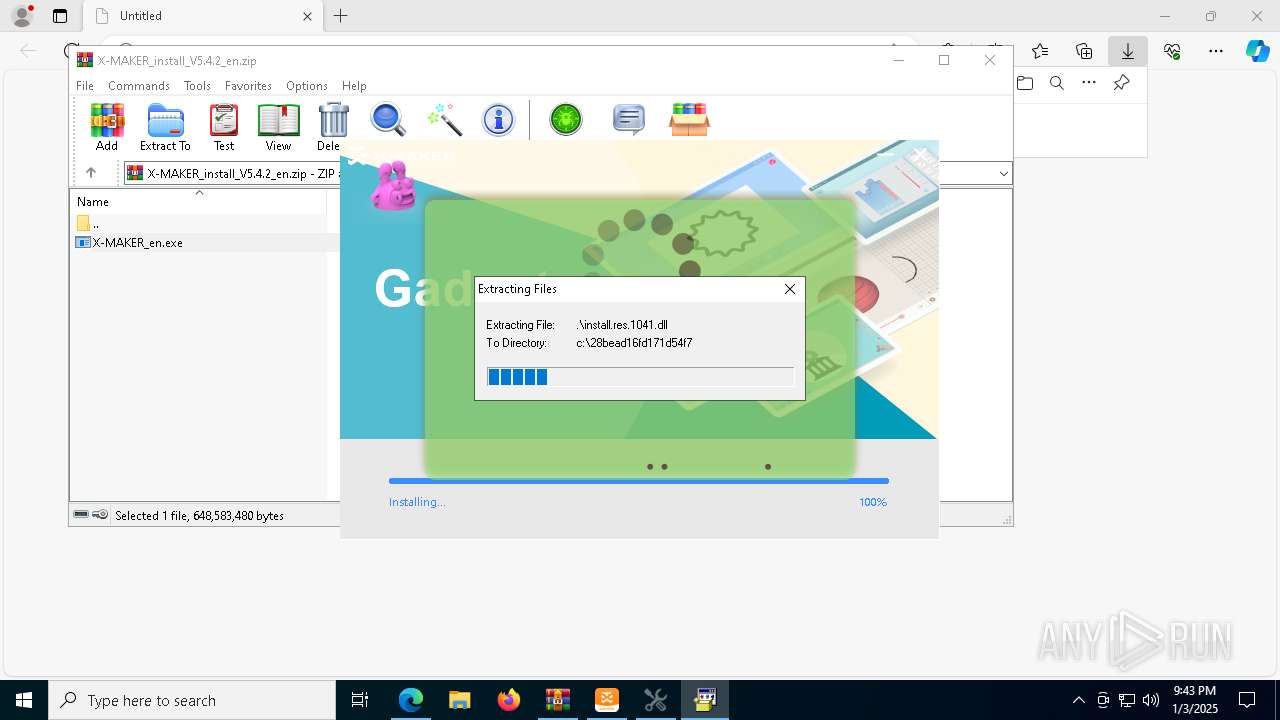Image resolution: width=1280 pixels, height=720 pixels.
Task: Click the Test archive icon
Action: (224, 127)
